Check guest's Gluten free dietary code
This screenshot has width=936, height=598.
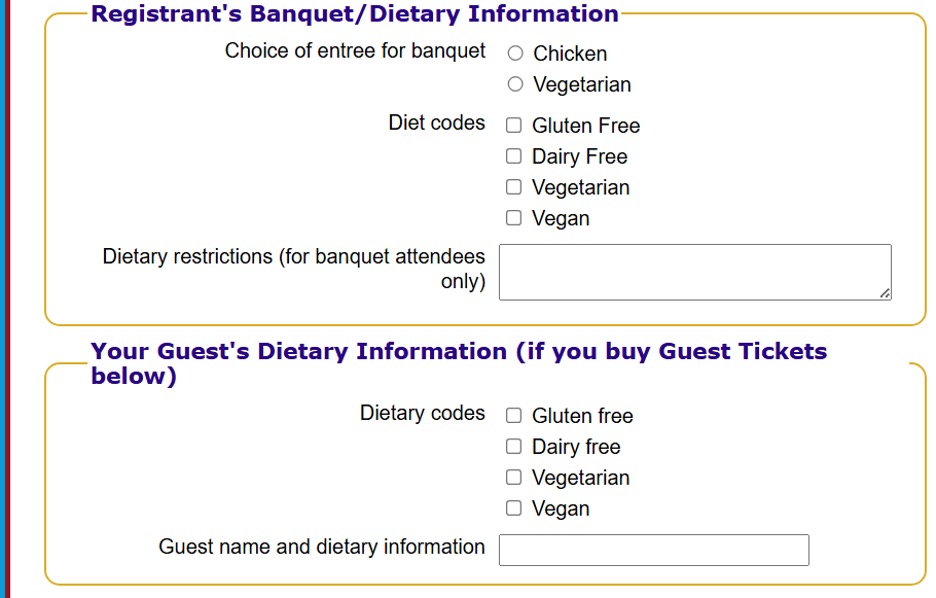514,415
